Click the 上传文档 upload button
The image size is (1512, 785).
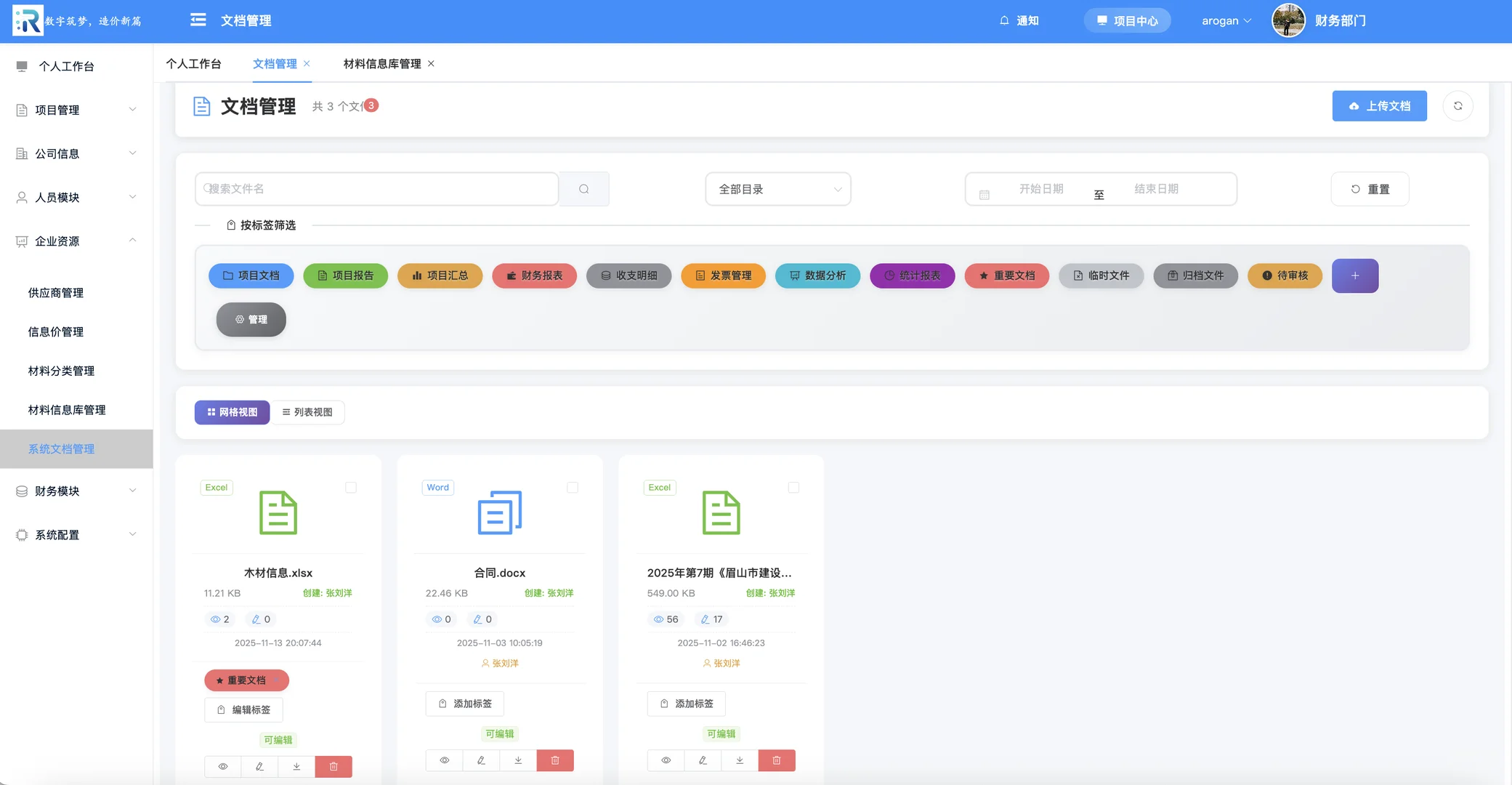pos(1379,105)
